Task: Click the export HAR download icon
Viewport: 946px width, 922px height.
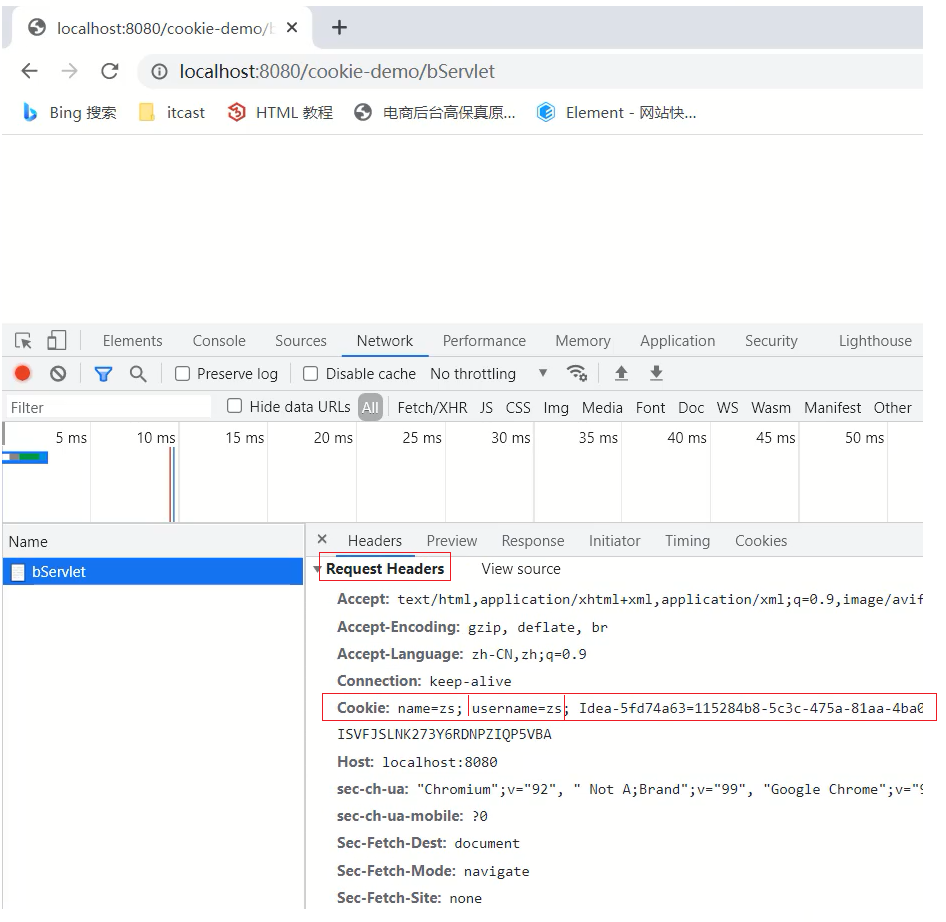Action: coord(656,373)
